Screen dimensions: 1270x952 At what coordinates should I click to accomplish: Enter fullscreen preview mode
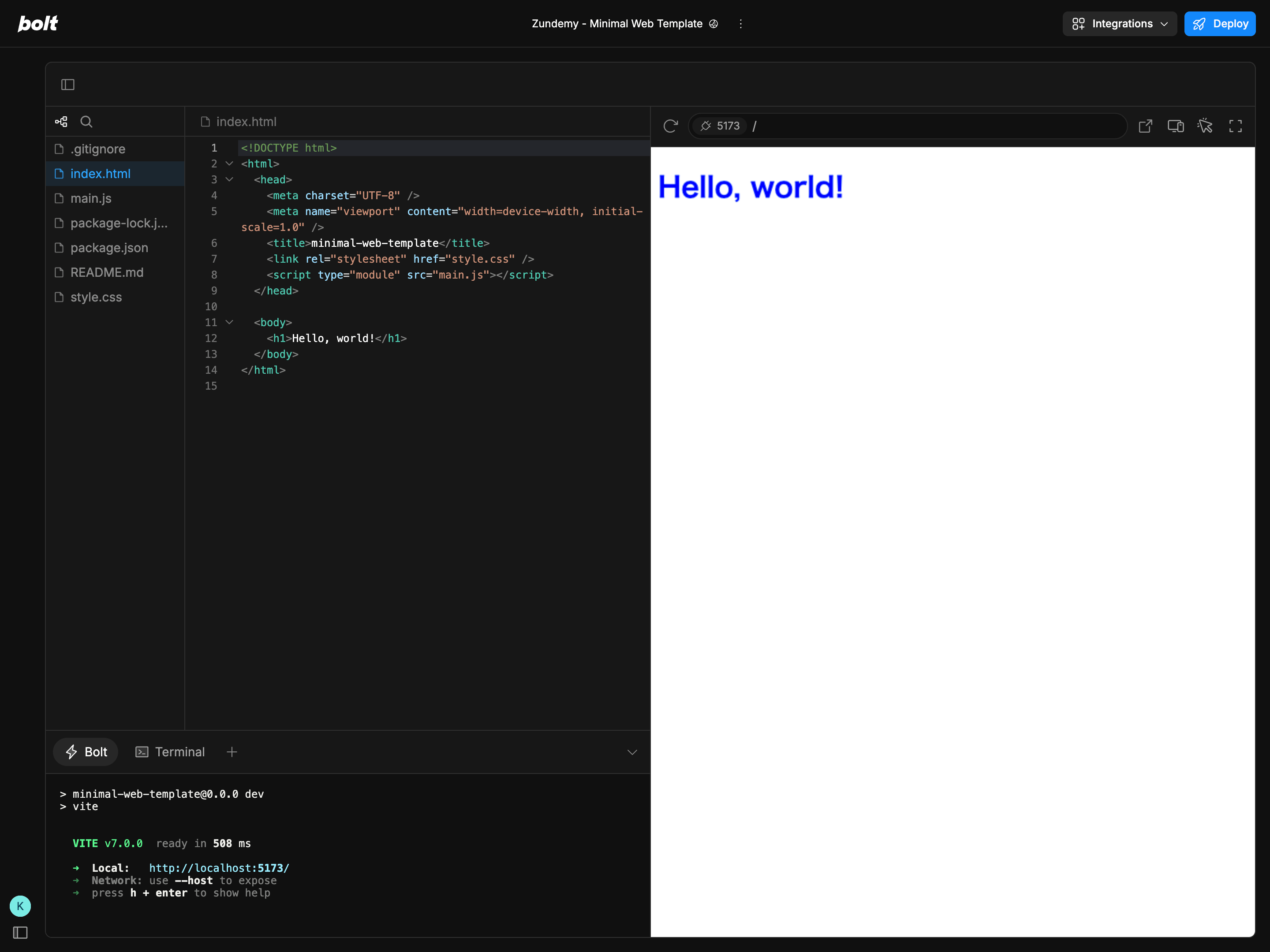point(1236,126)
